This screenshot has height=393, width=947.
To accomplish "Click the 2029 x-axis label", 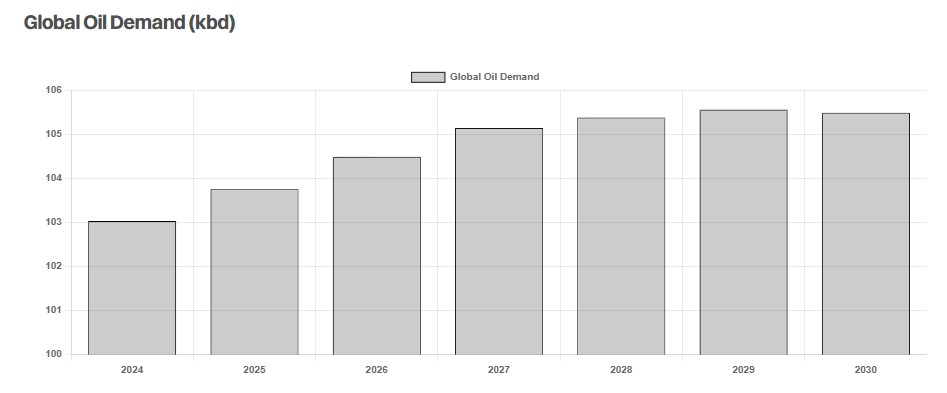I will click(743, 370).
